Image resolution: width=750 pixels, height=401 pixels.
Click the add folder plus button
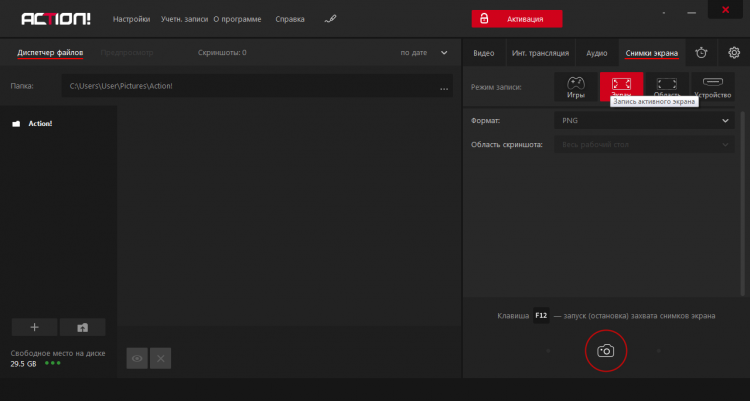coord(34,327)
